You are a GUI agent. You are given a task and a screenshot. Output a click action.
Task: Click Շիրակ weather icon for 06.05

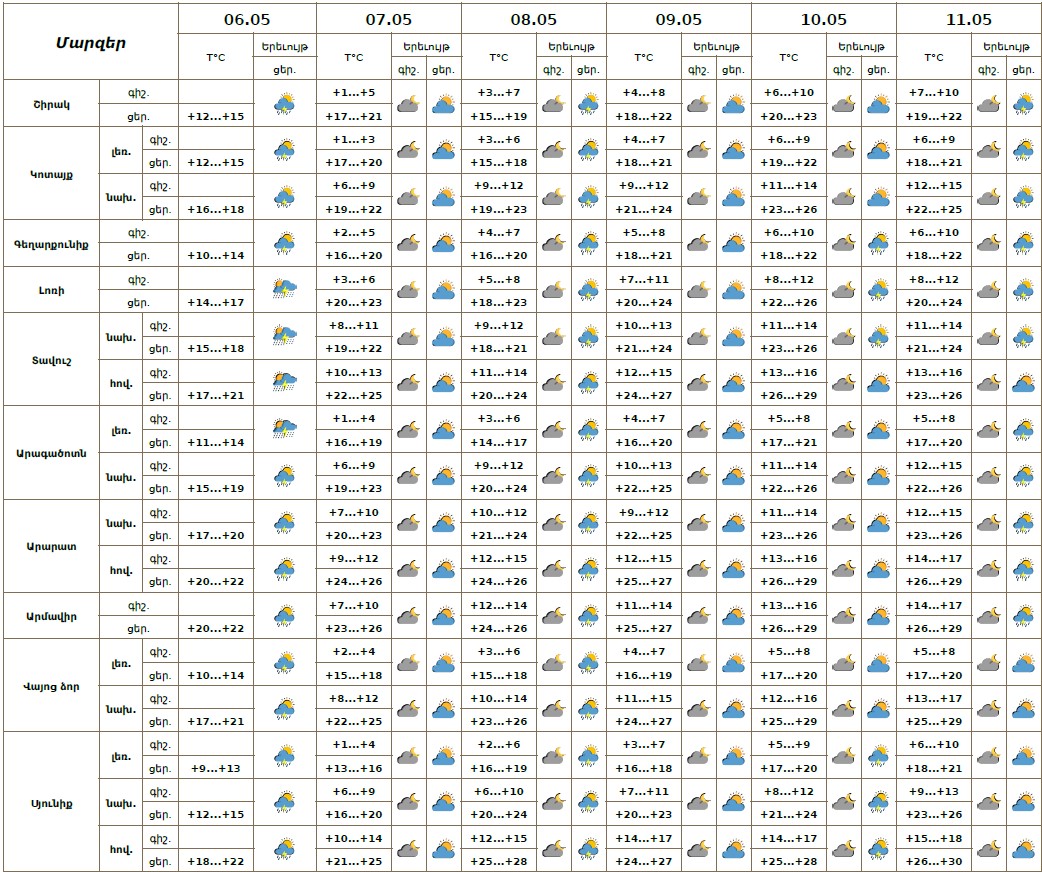click(x=285, y=103)
